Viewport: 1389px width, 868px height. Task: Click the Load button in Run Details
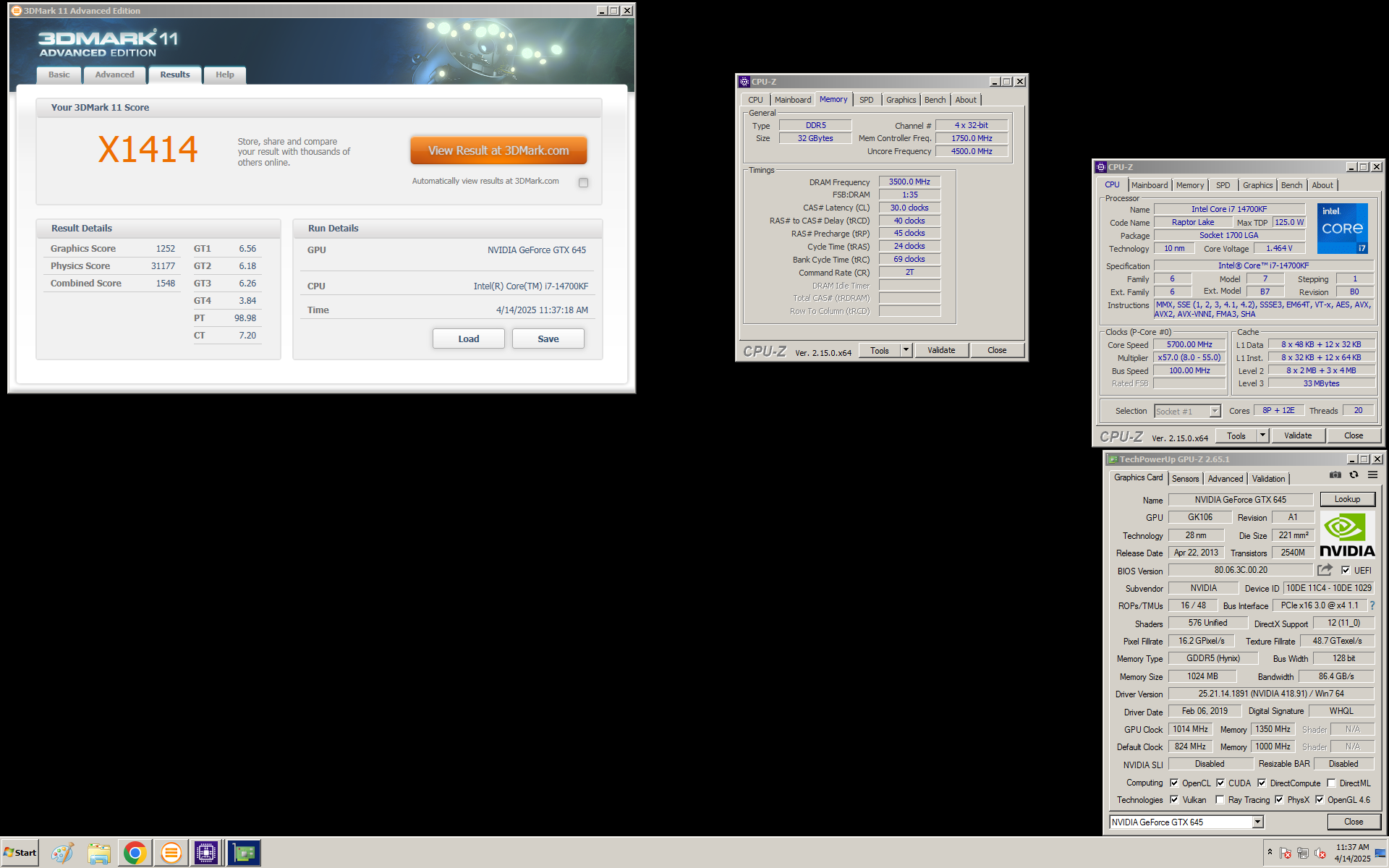click(x=469, y=339)
